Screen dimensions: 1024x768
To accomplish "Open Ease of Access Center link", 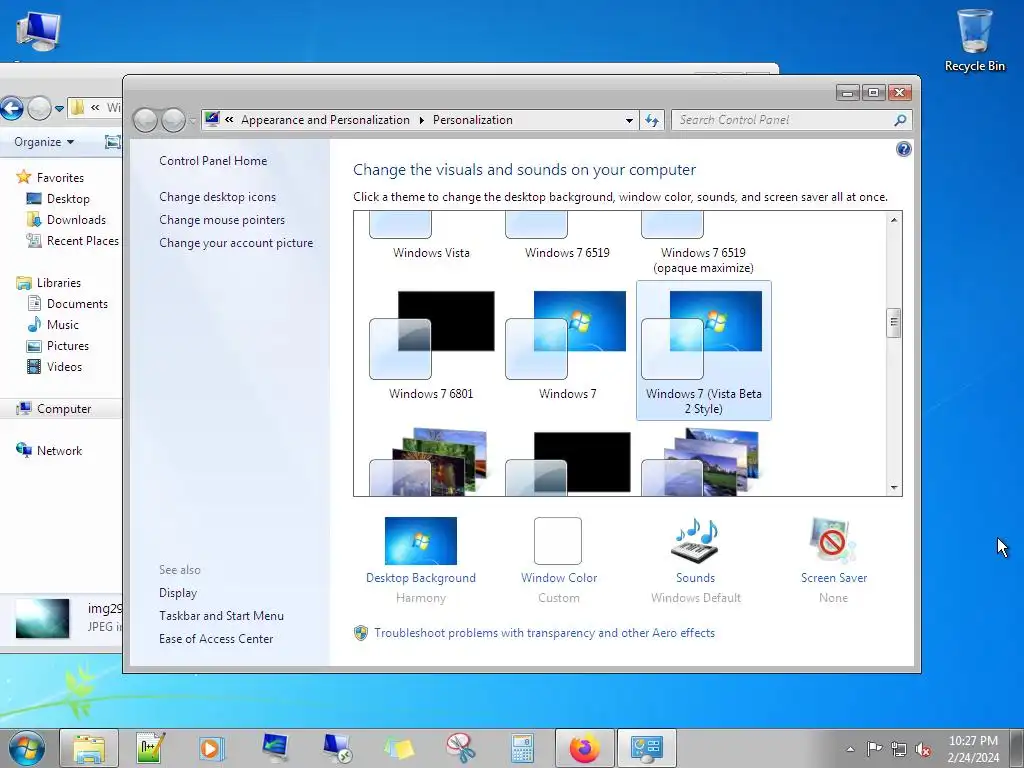I will pyautogui.click(x=216, y=639).
